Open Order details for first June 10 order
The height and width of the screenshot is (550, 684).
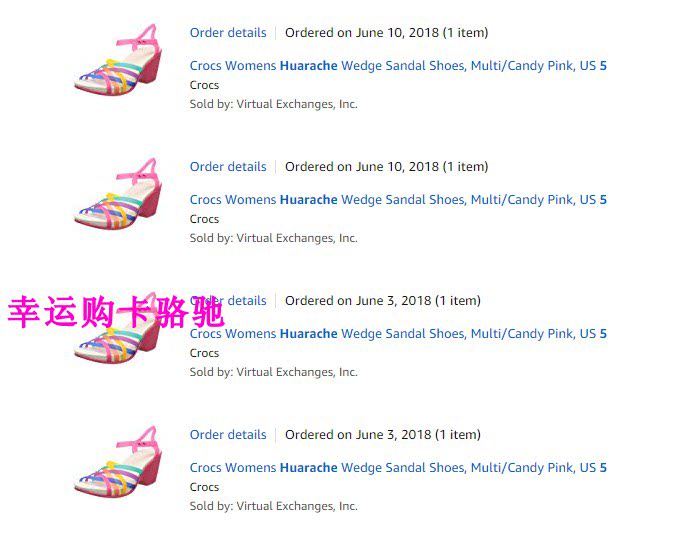(228, 33)
